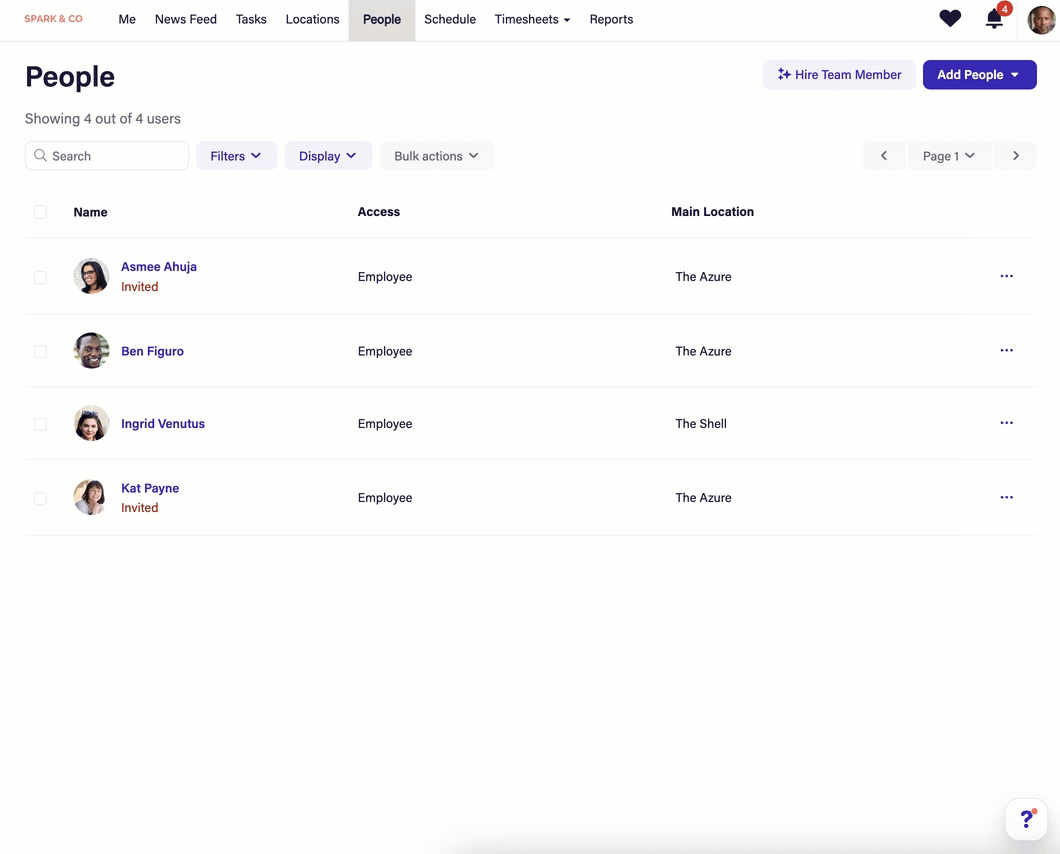Image resolution: width=1060 pixels, height=854 pixels.
Task: Go to next page arrow
Action: [1015, 156]
